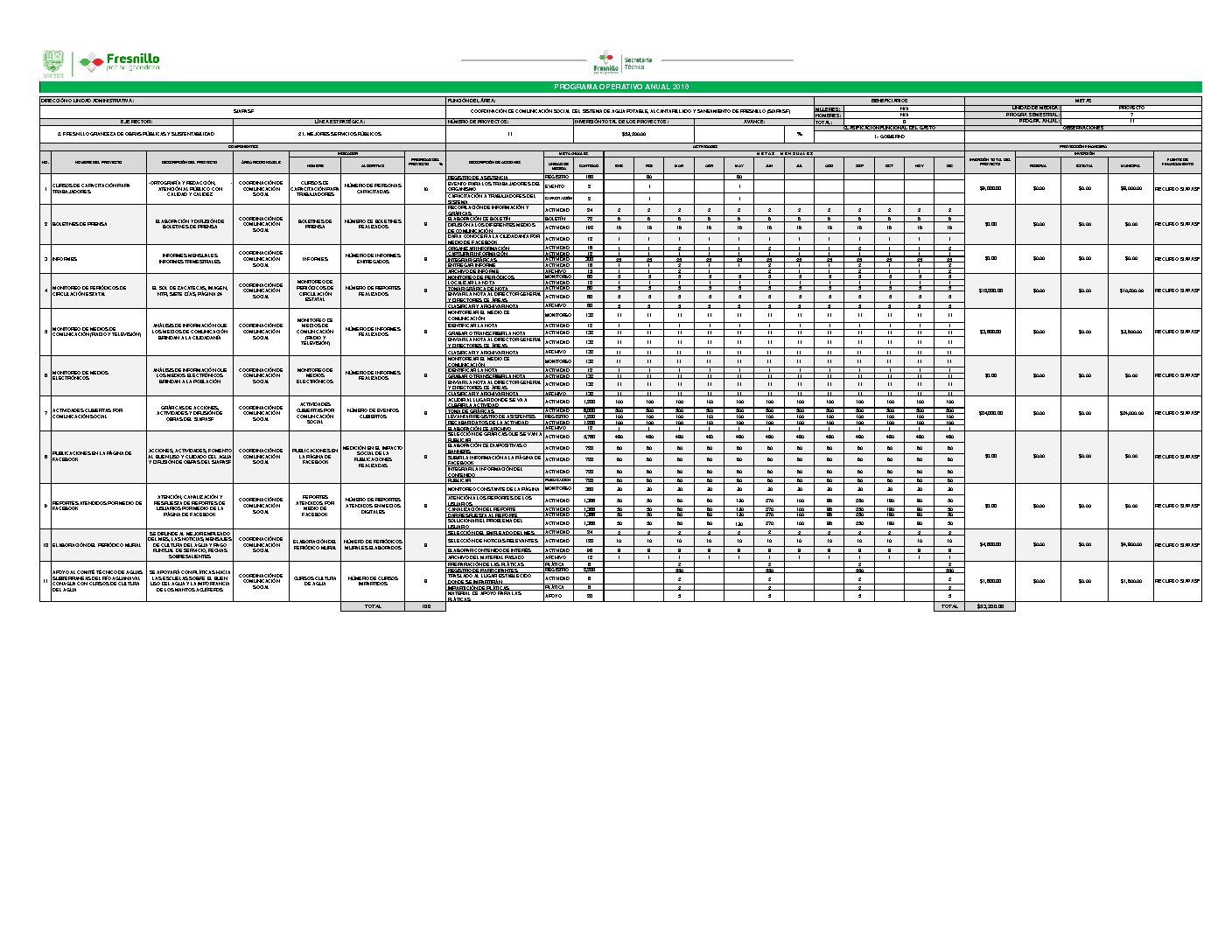Click the Cursos de Capacitación project name cell
This screenshot has height=952, width=1232.
point(93,188)
